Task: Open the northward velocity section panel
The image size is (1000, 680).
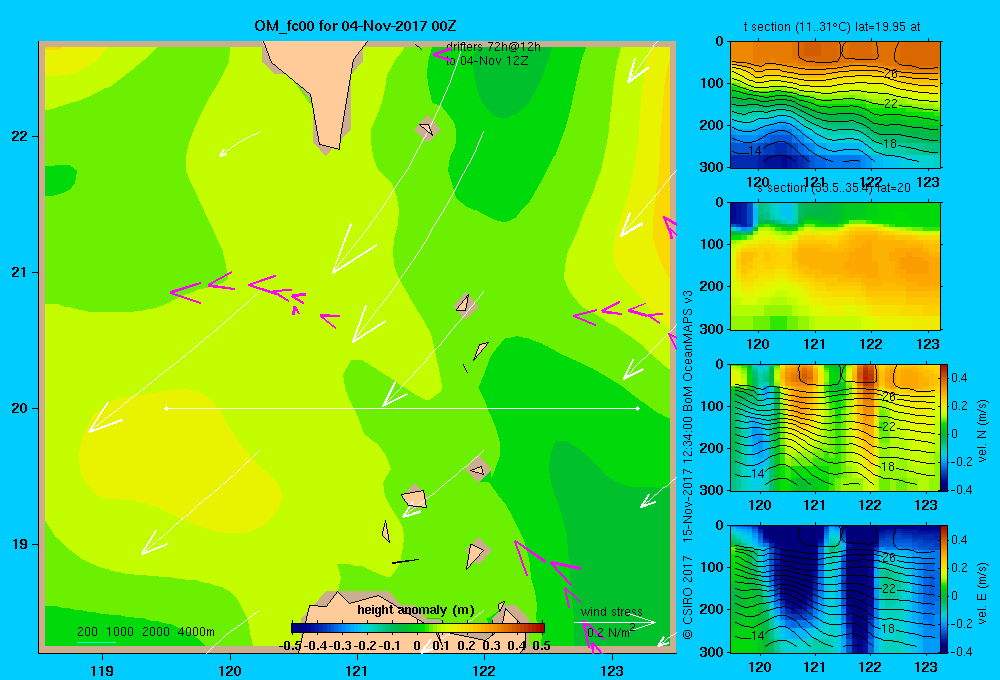Action: (835, 427)
